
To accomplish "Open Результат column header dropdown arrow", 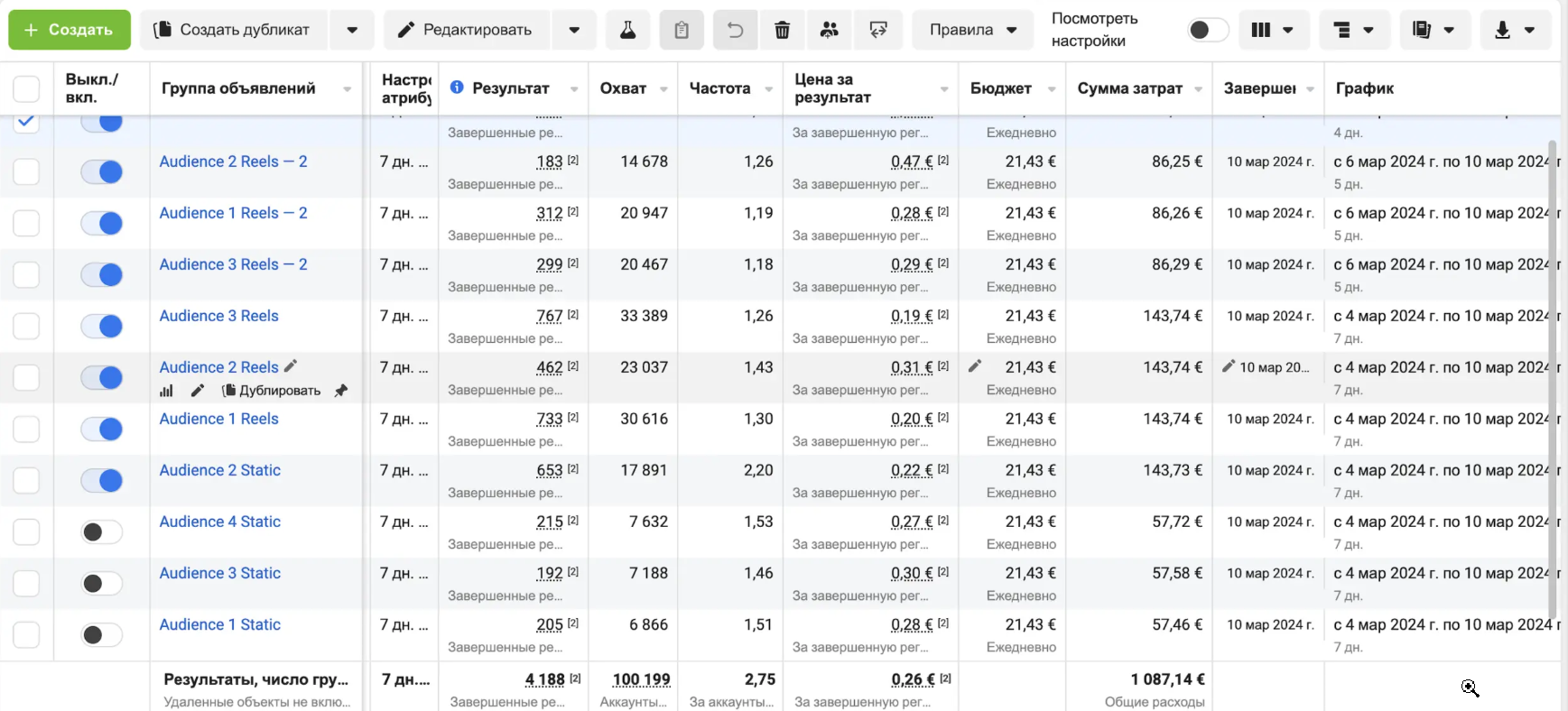I will tap(574, 88).
